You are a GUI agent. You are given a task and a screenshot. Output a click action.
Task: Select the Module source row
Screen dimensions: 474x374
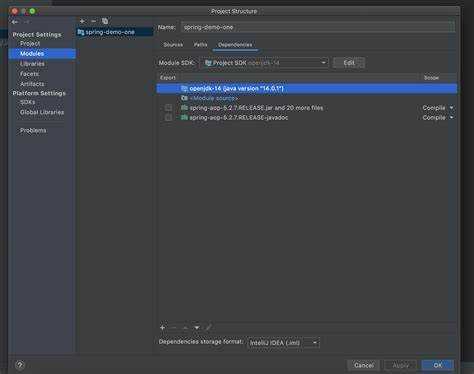(307, 98)
